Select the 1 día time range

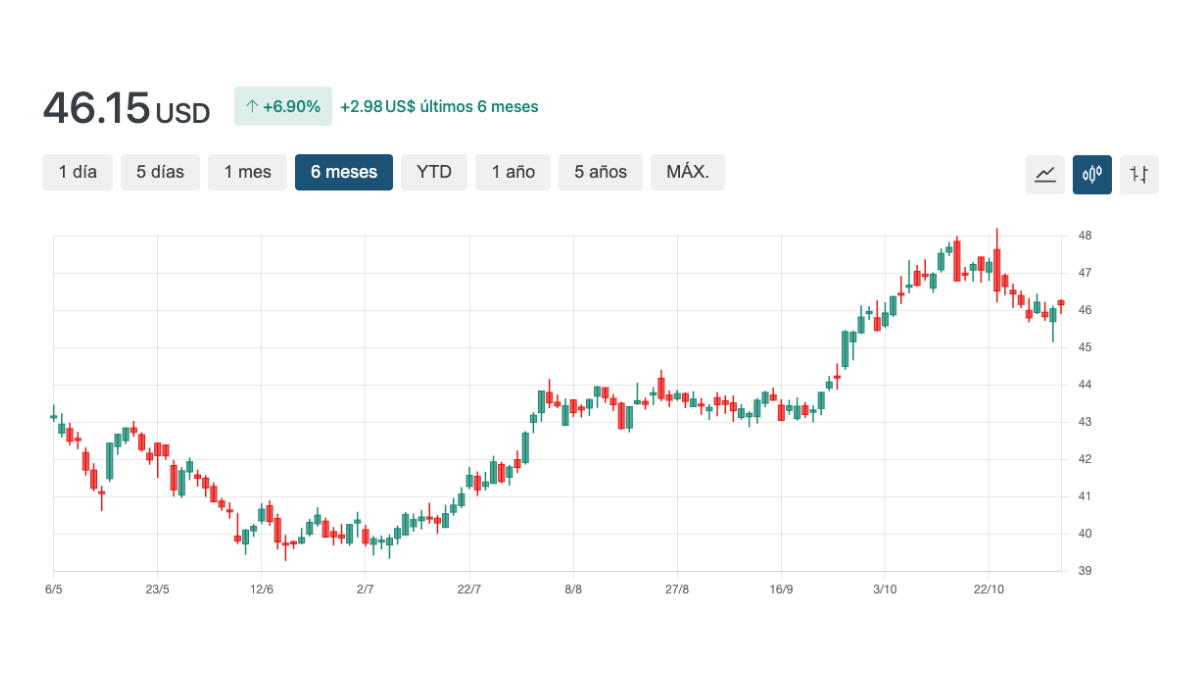click(x=77, y=172)
